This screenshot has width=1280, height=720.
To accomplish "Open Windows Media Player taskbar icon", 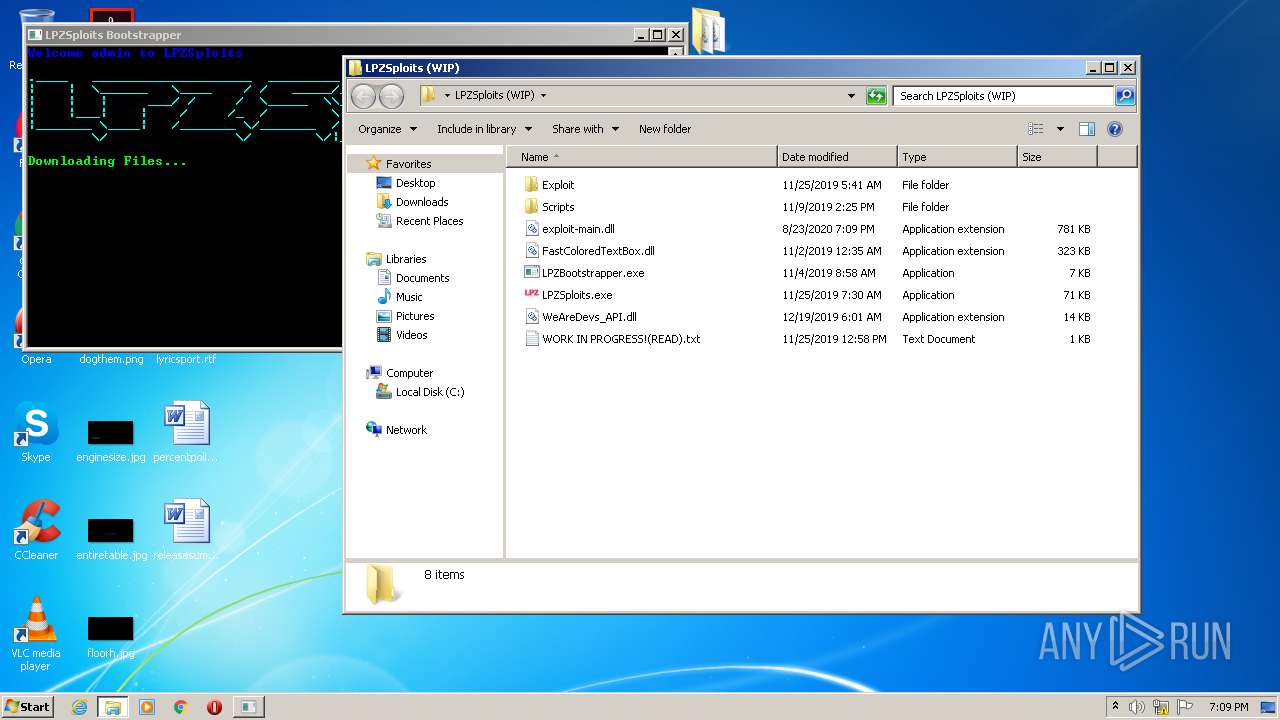I will click(x=147, y=707).
